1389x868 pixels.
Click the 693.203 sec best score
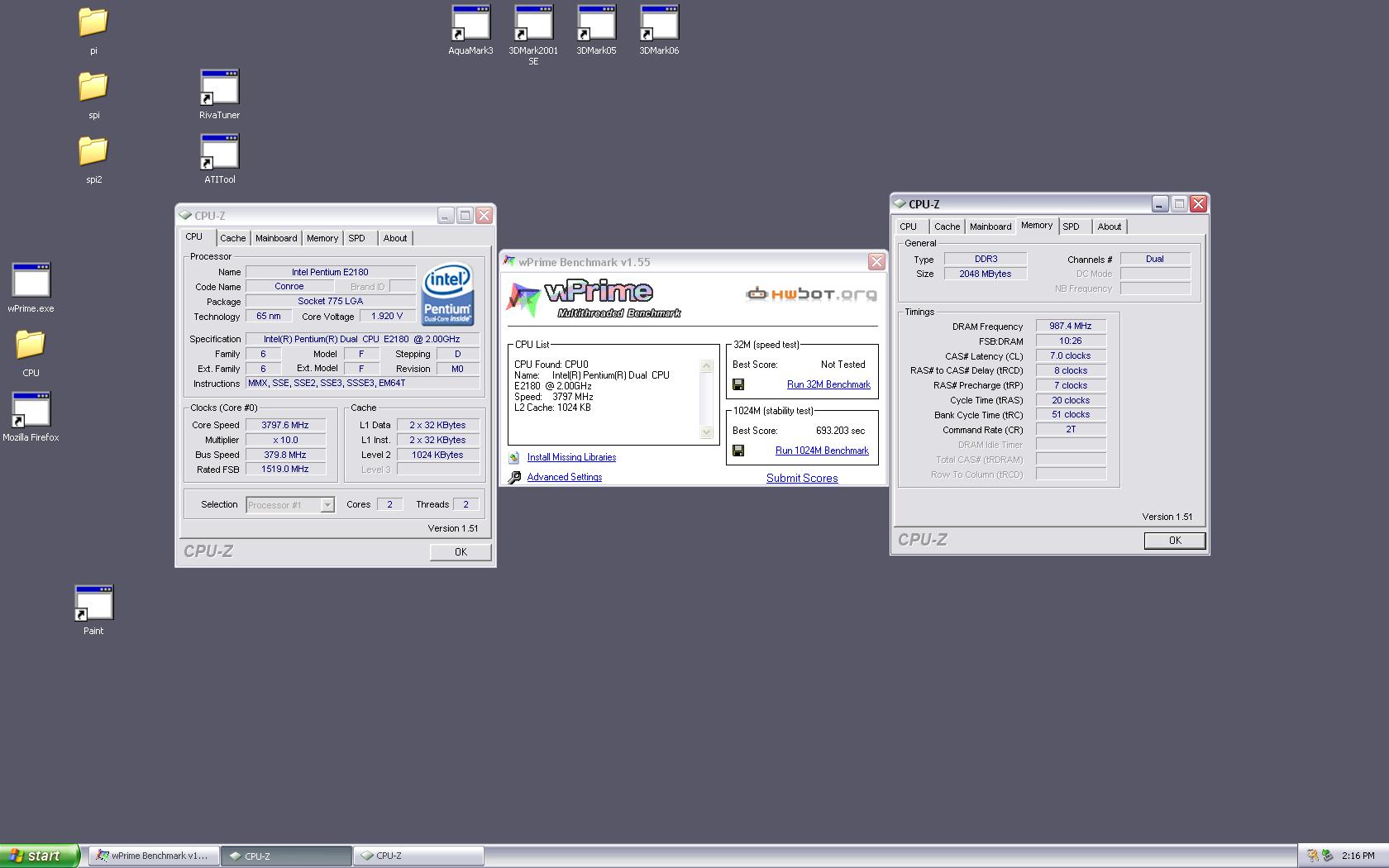click(x=840, y=431)
